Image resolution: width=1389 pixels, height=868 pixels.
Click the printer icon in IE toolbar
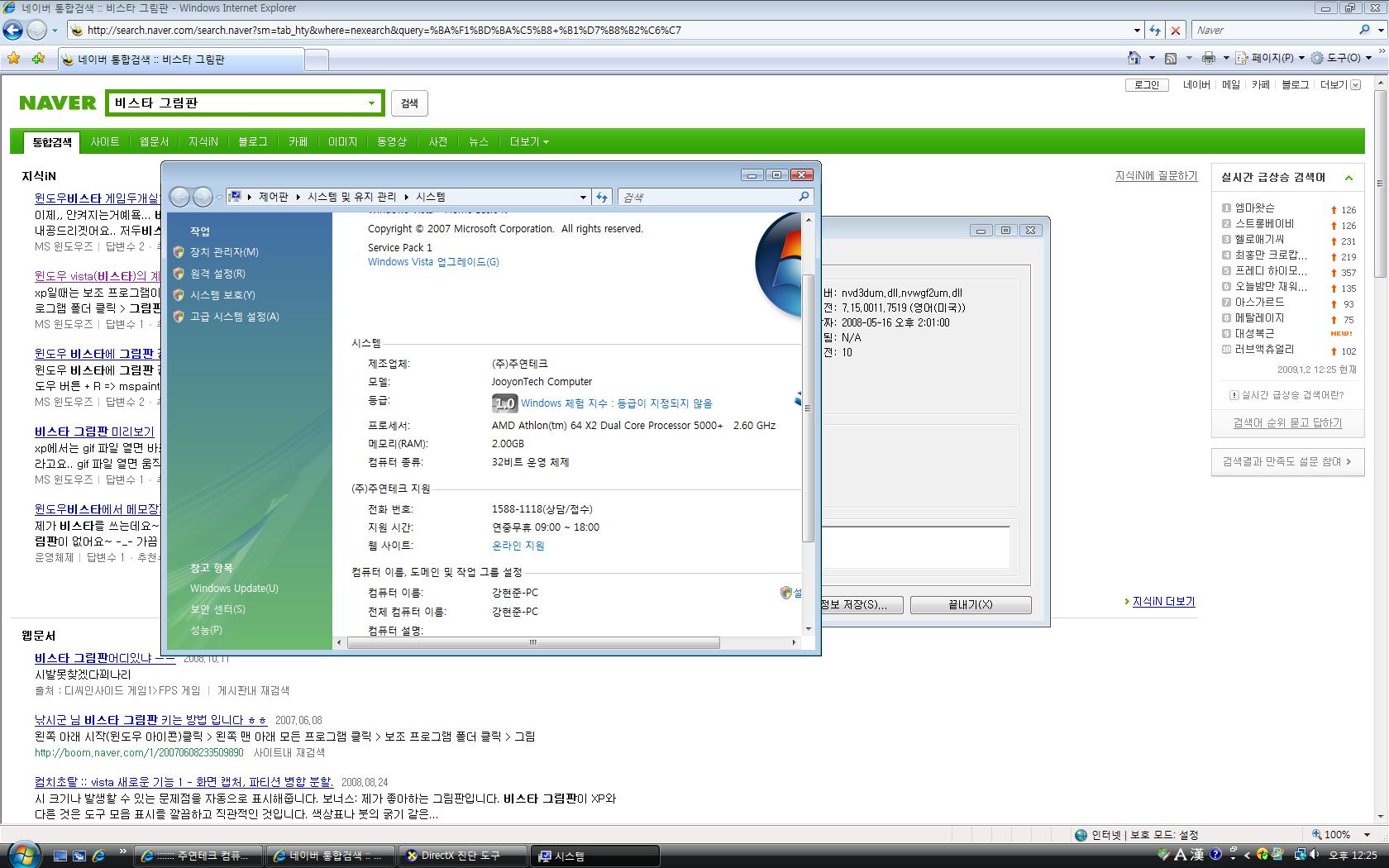point(1209,58)
